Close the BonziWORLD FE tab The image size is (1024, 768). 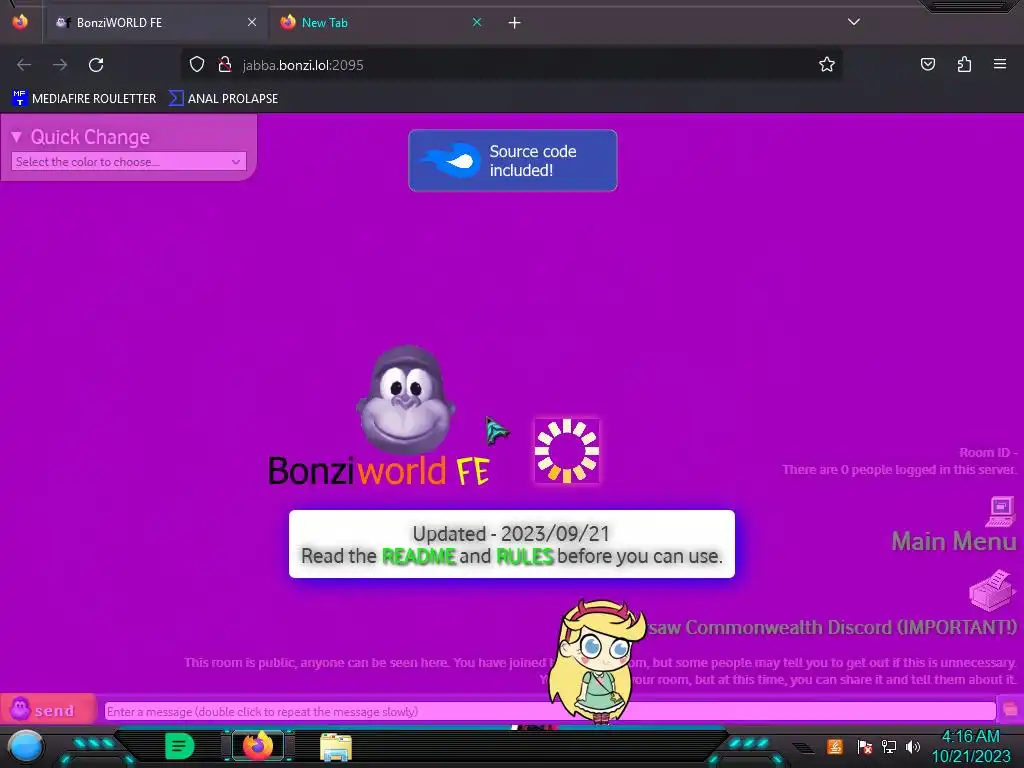[x=251, y=22]
